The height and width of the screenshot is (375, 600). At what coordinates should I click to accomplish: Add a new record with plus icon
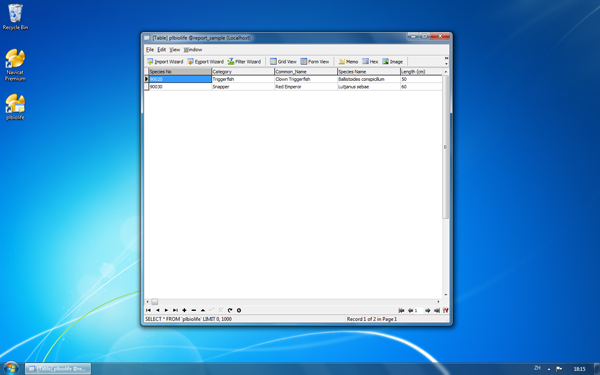coord(184,310)
